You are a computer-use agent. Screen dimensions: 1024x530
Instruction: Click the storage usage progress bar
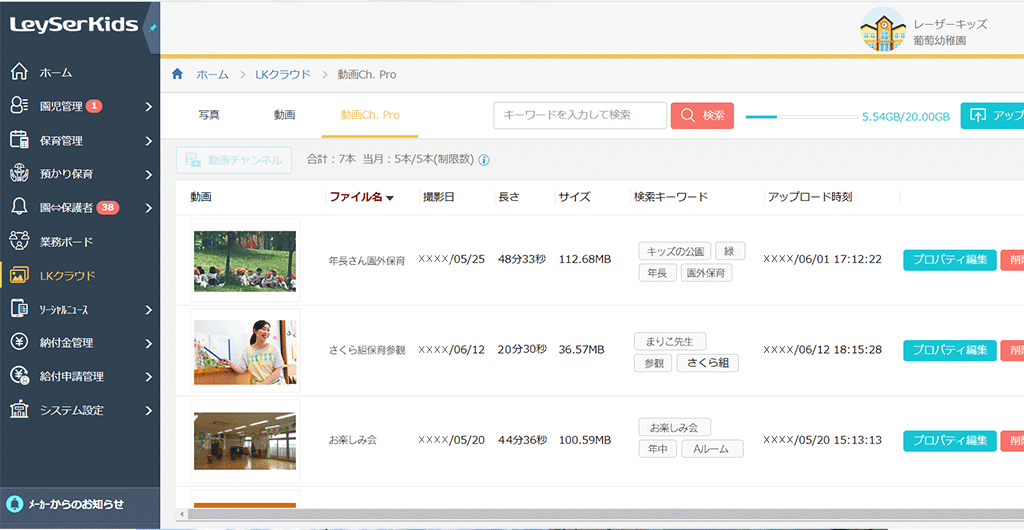pyautogui.click(x=801, y=117)
